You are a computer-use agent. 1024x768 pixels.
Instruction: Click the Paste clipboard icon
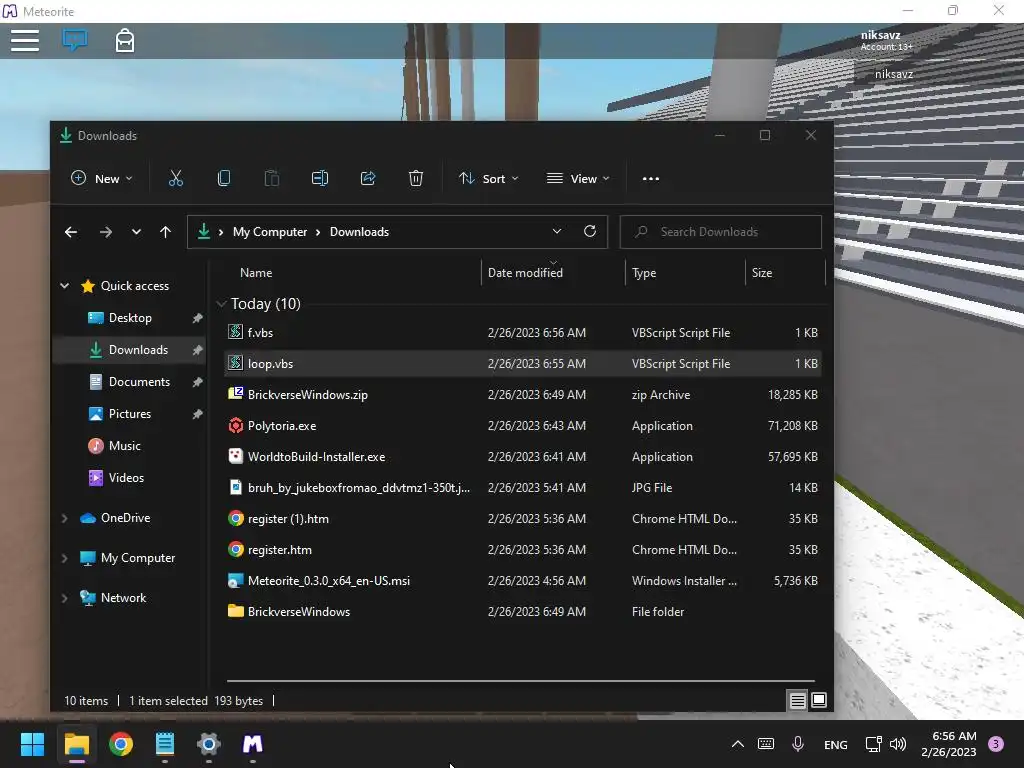tap(272, 178)
